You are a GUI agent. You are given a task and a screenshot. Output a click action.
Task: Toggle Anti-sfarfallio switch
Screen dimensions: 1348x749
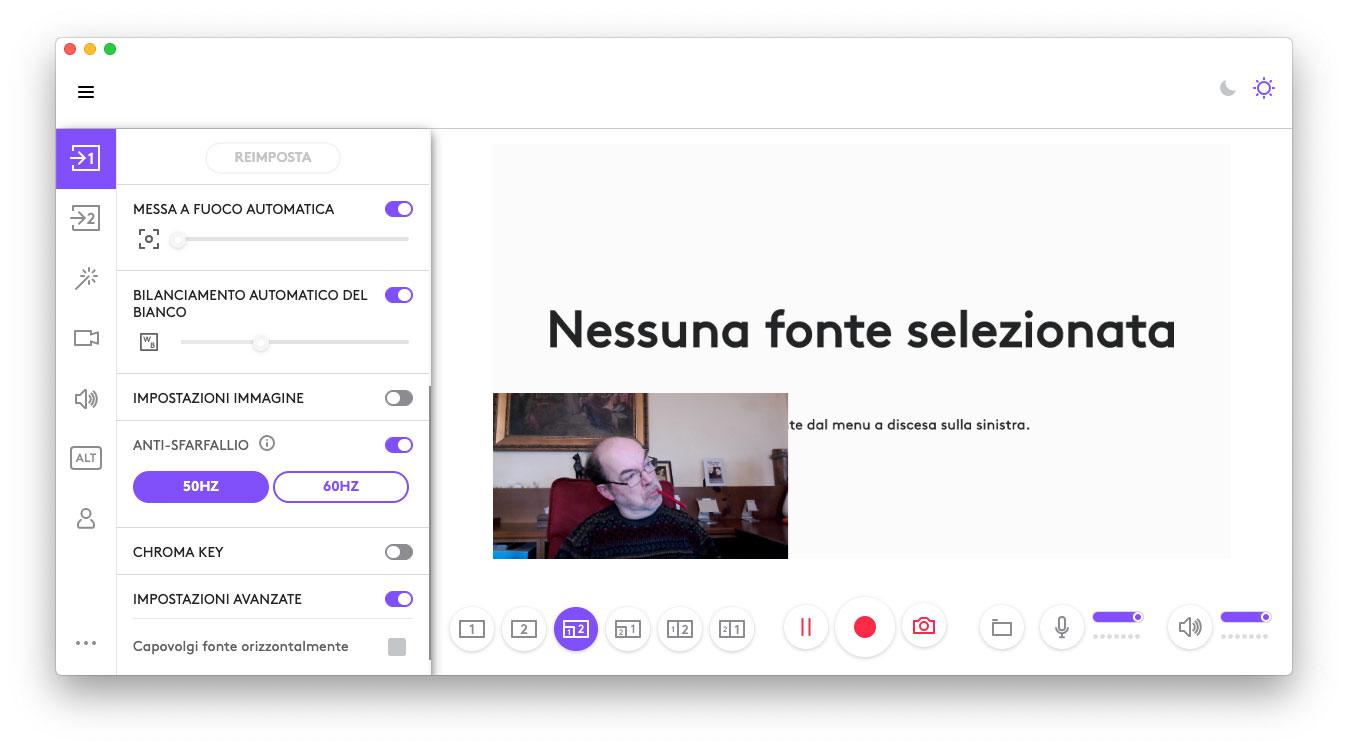pos(399,445)
